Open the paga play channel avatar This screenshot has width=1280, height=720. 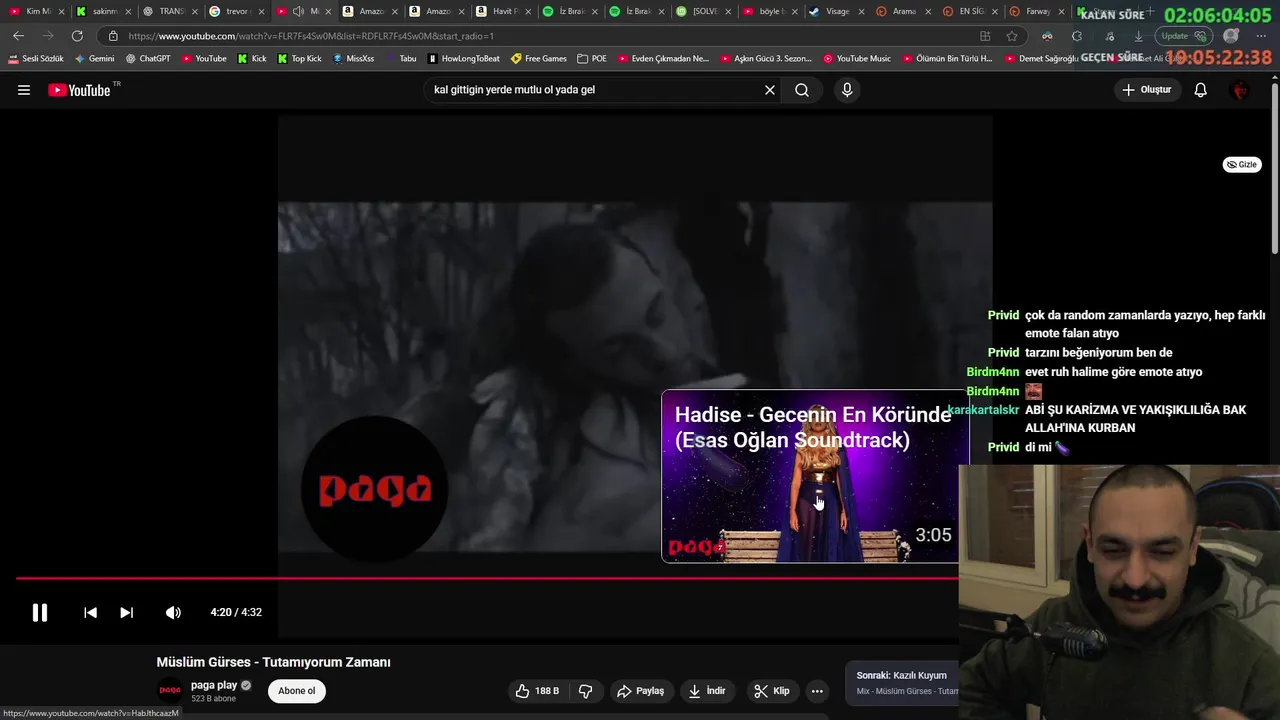tap(171, 690)
